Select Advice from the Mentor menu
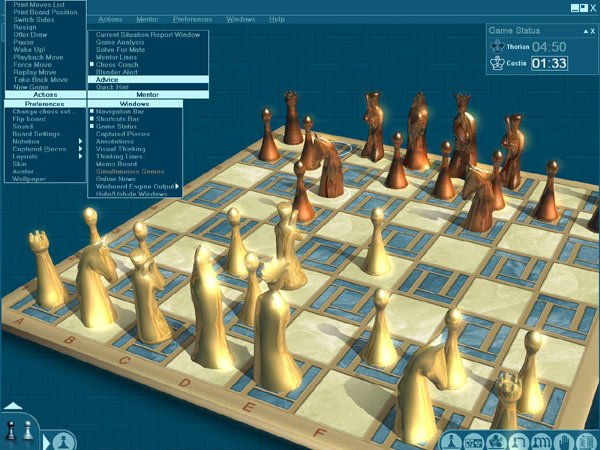The width and height of the screenshot is (600, 450). pos(106,78)
